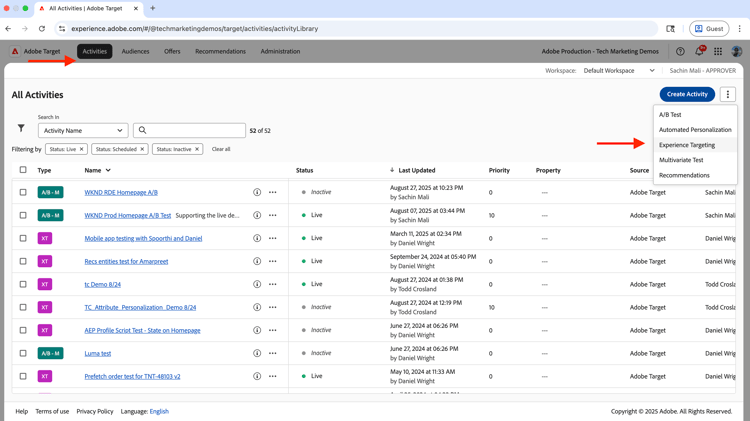Remove the Status: Live filter chip

pos(82,149)
